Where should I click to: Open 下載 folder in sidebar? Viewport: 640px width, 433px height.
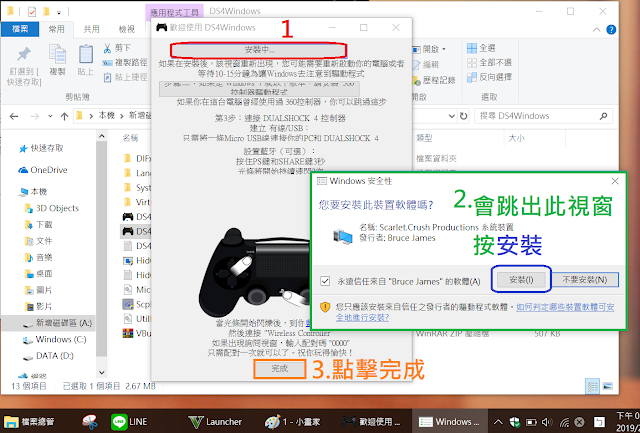39,225
